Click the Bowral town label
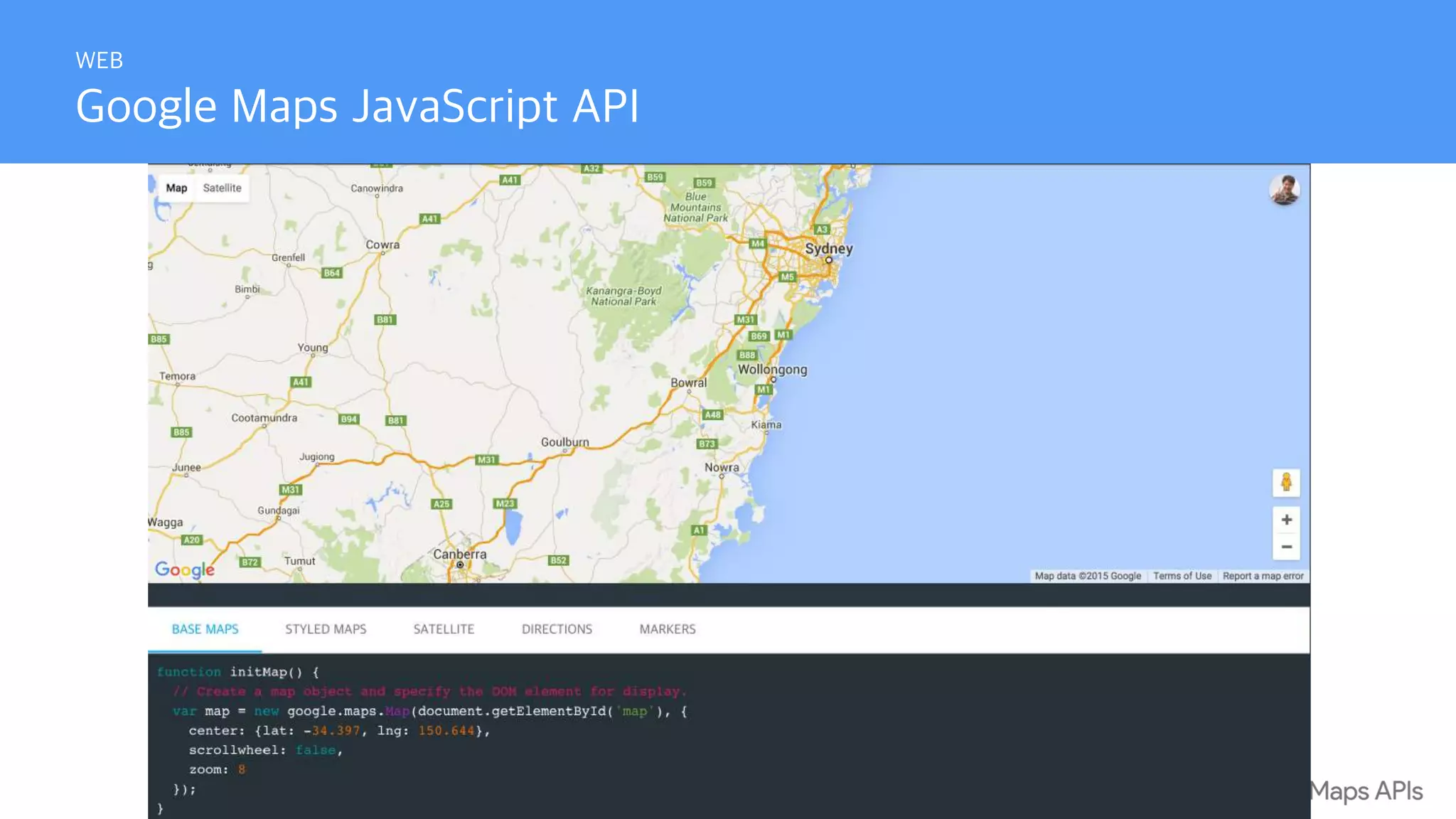The width and height of the screenshot is (1456, 819). (x=689, y=382)
